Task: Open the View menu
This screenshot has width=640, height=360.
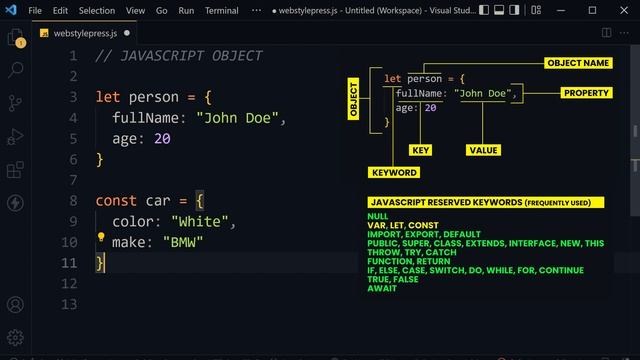Action: (135, 11)
